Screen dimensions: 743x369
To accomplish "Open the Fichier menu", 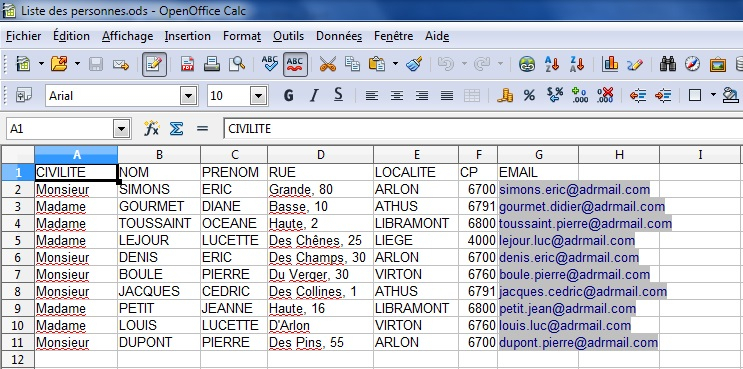I will 24,36.
